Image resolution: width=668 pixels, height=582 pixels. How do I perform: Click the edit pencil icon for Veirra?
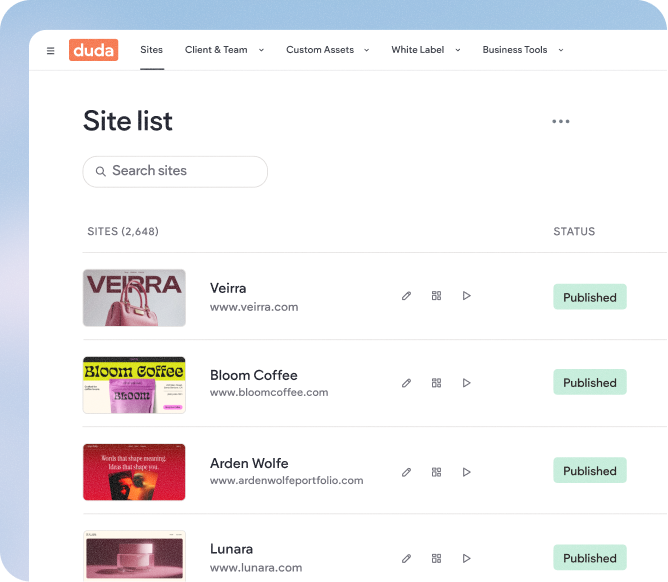tap(406, 296)
